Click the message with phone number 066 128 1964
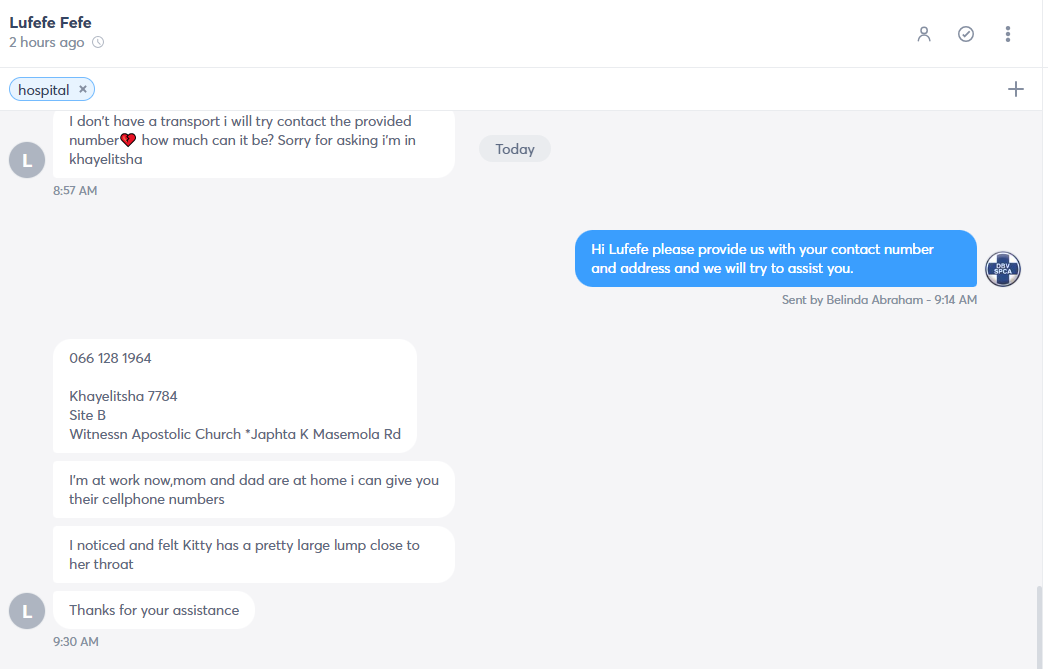This screenshot has height=669, width=1048. (235, 396)
